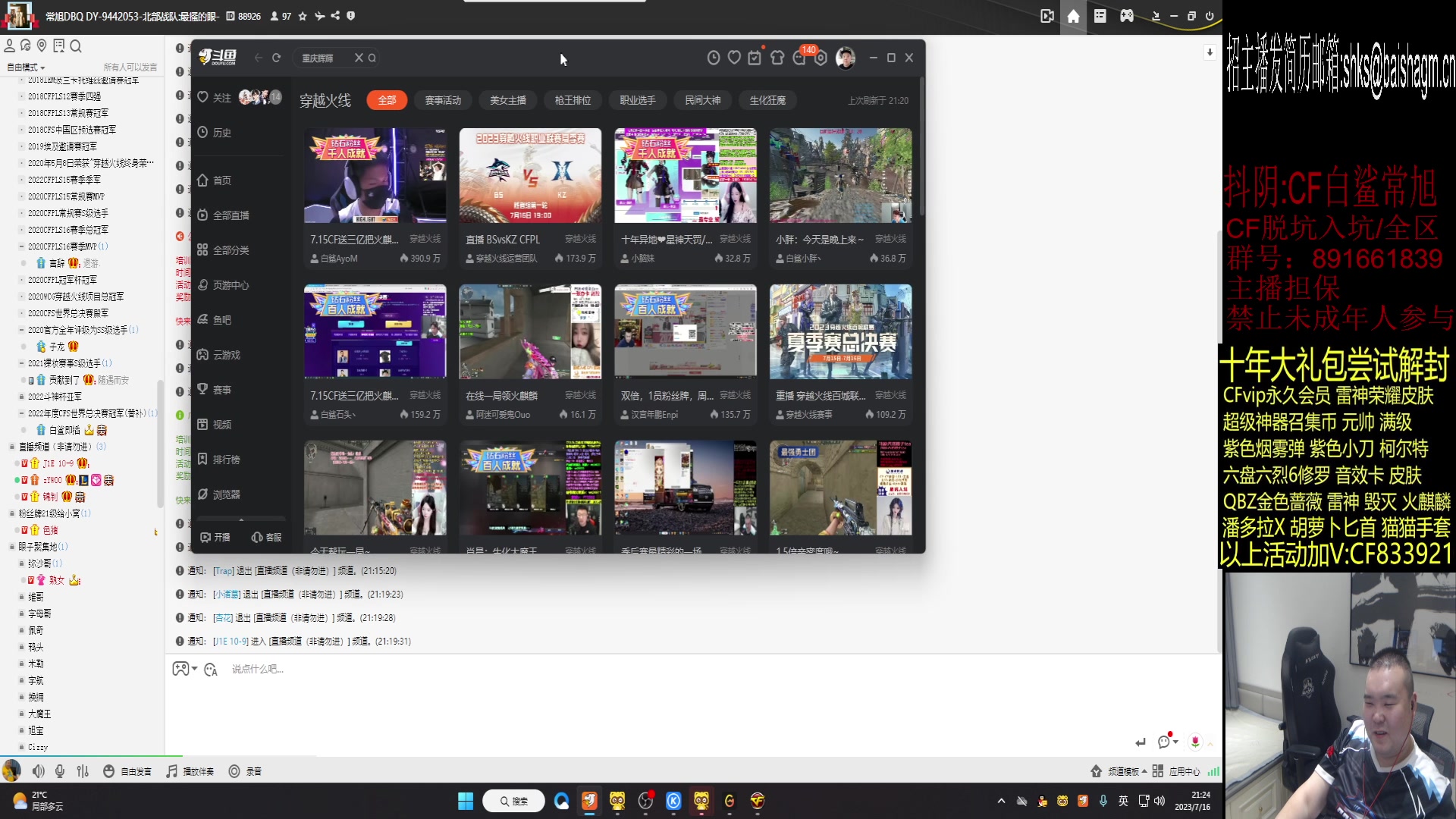Collapse 2021裸妆赛事S级选手 node
1456x819 pixels.
21,363
